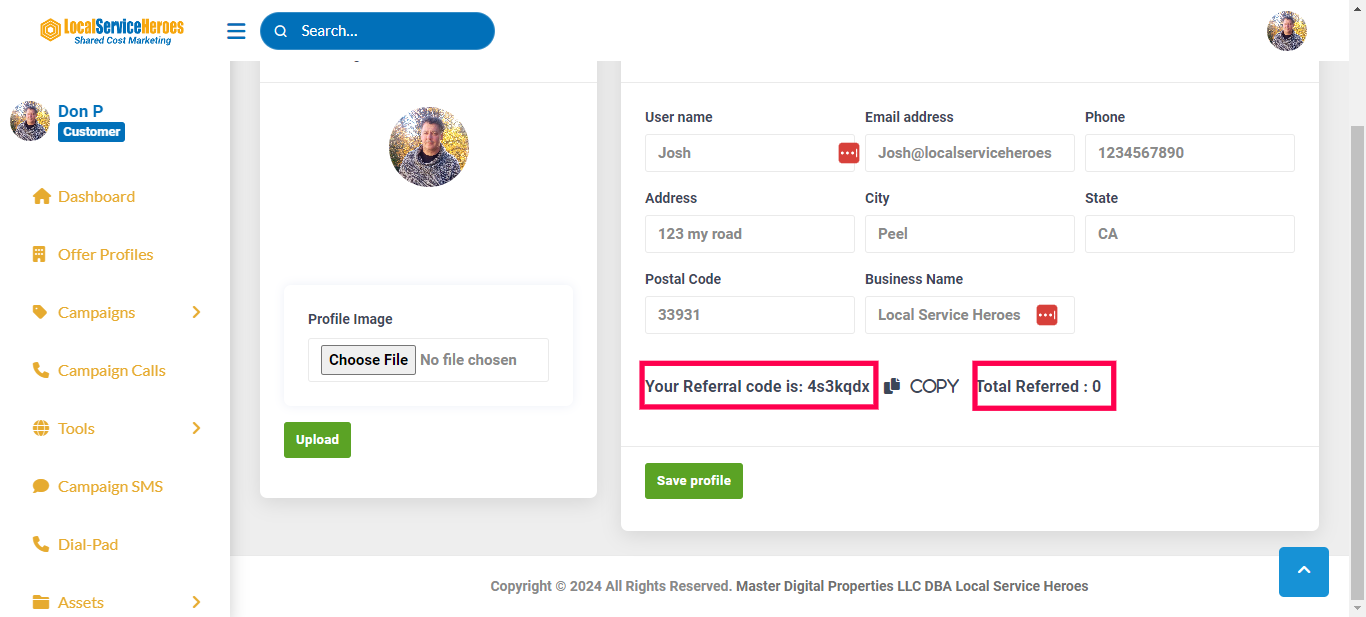Expand the Assets submenu chevron
The image size is (1366, 617).
pyautogui.click(x=196, y=602)
